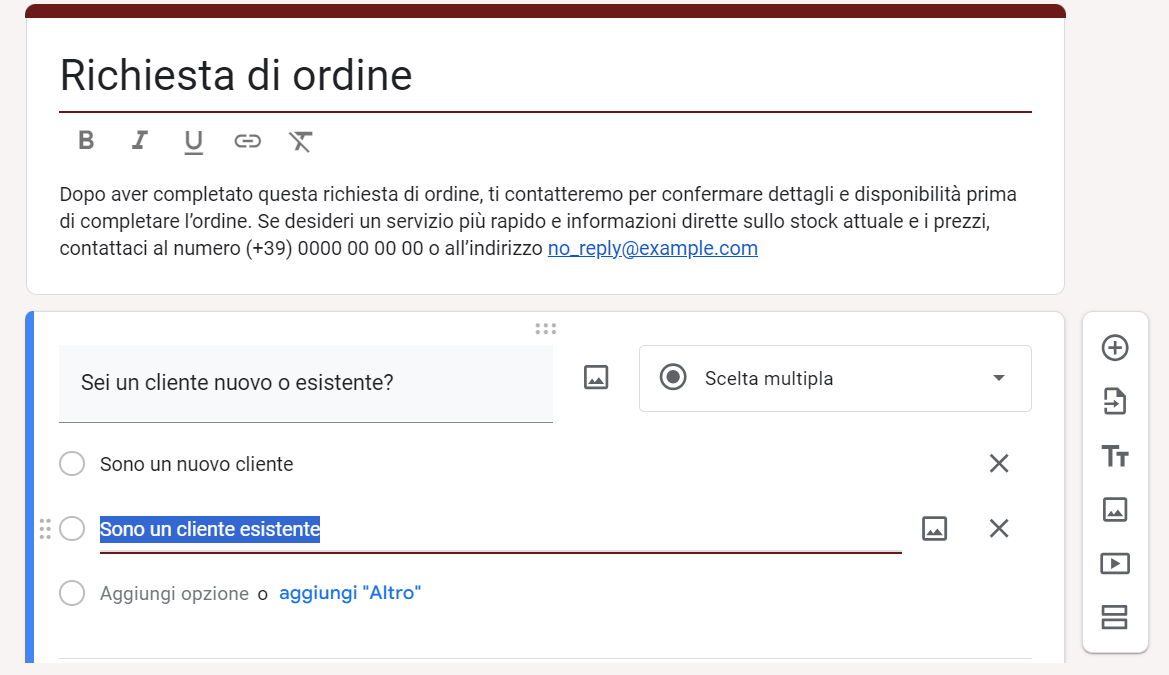Open the "Scelta multipla" question type dropdown
Screen dimensions: 1169x675
pyautogui.click(x=835, y=378)
